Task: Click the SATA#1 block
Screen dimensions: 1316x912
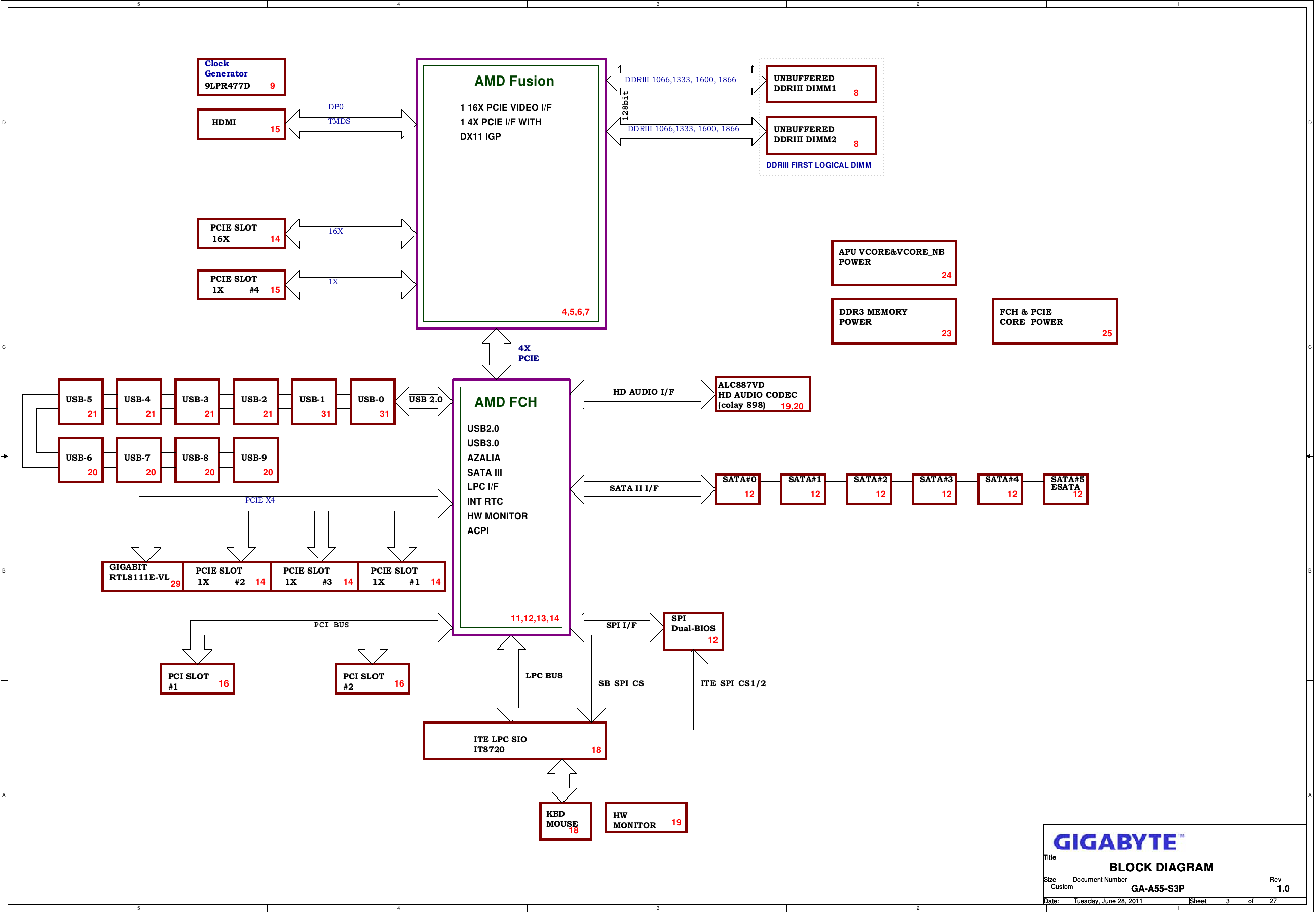Action: pos(803,489)
